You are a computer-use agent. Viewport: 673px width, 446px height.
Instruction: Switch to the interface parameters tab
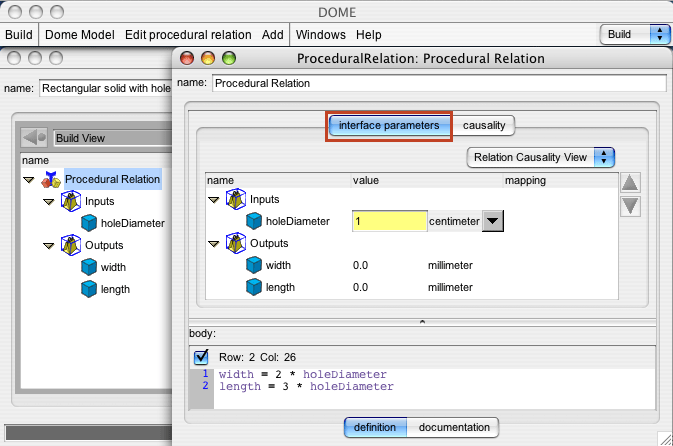click(x=389, y=125)
